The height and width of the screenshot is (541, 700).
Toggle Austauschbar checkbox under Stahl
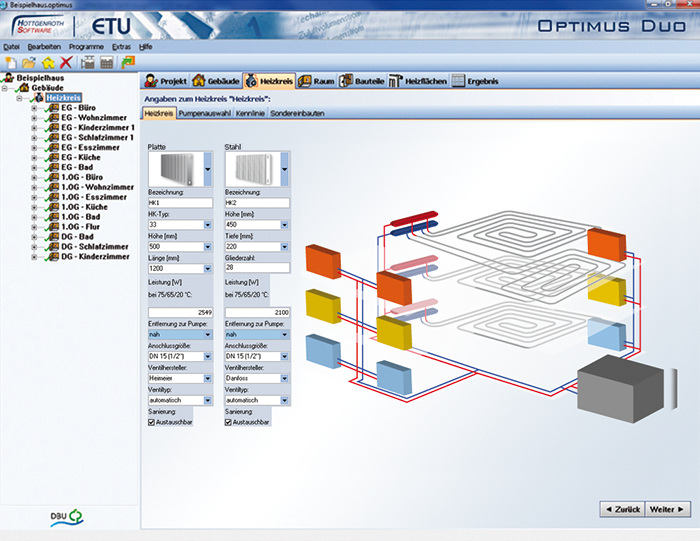228,422
